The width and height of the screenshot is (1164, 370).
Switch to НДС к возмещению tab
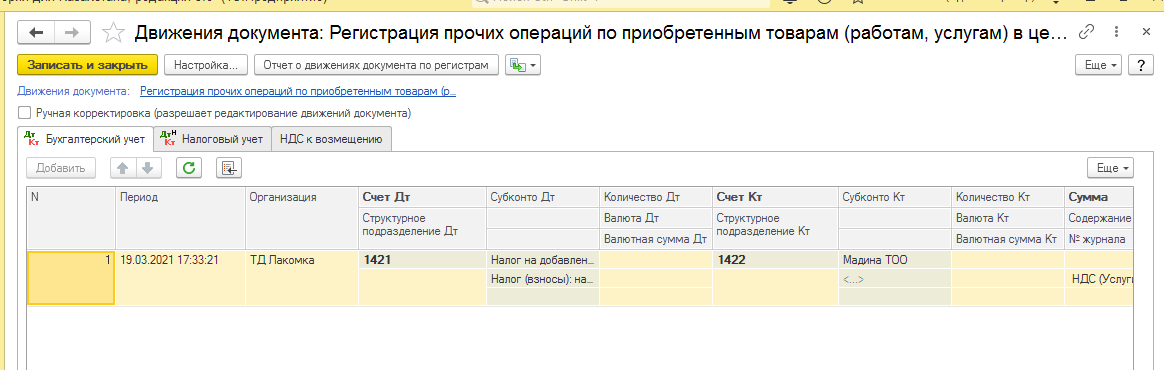[x=331, y=138]
